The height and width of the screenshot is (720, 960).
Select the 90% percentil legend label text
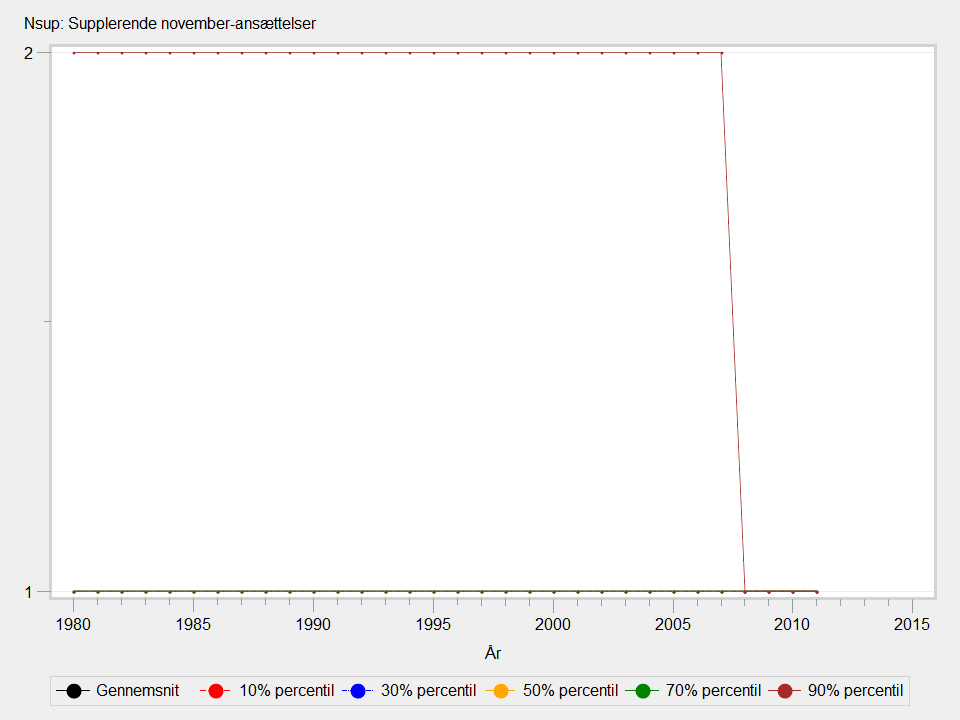856,690
